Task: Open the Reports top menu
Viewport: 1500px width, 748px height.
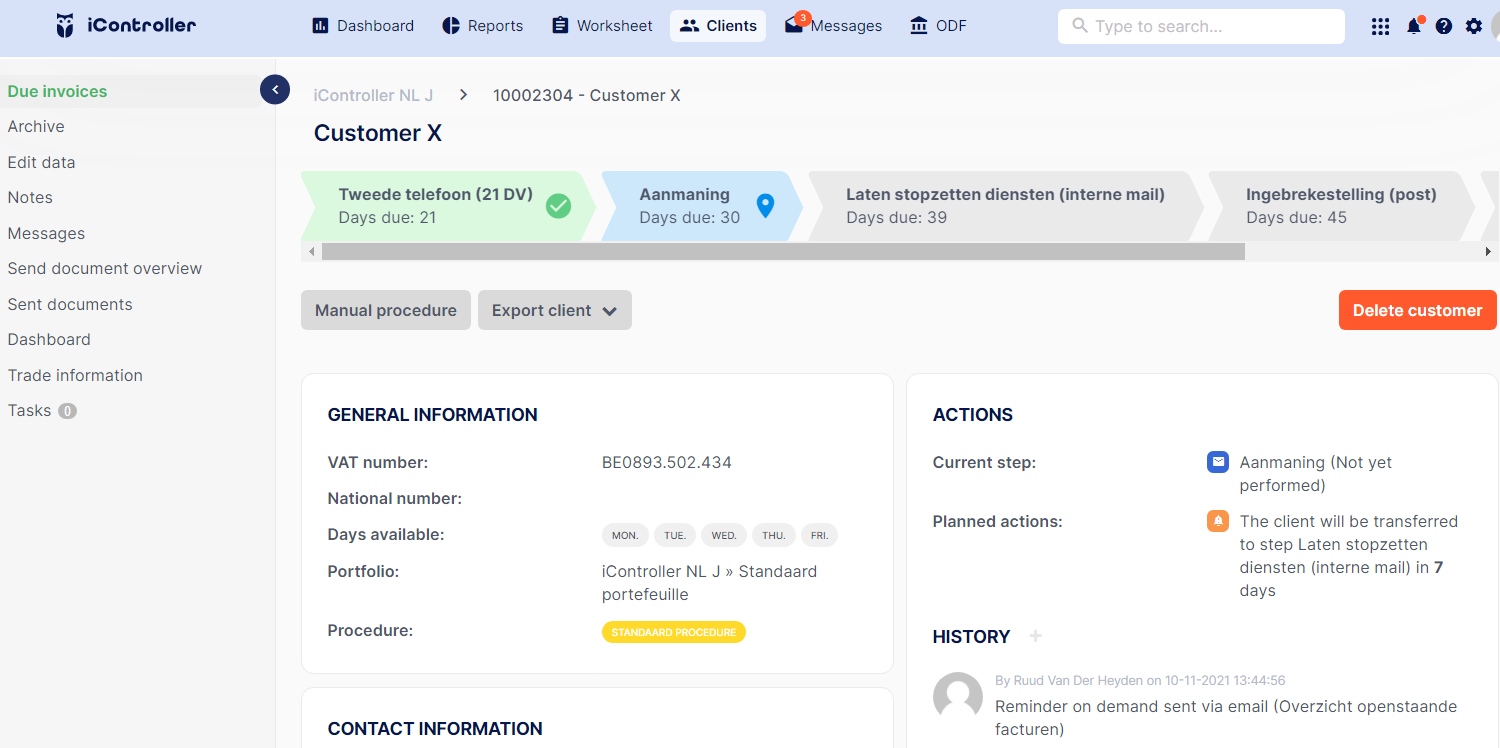Action: (x=483, y=26)
